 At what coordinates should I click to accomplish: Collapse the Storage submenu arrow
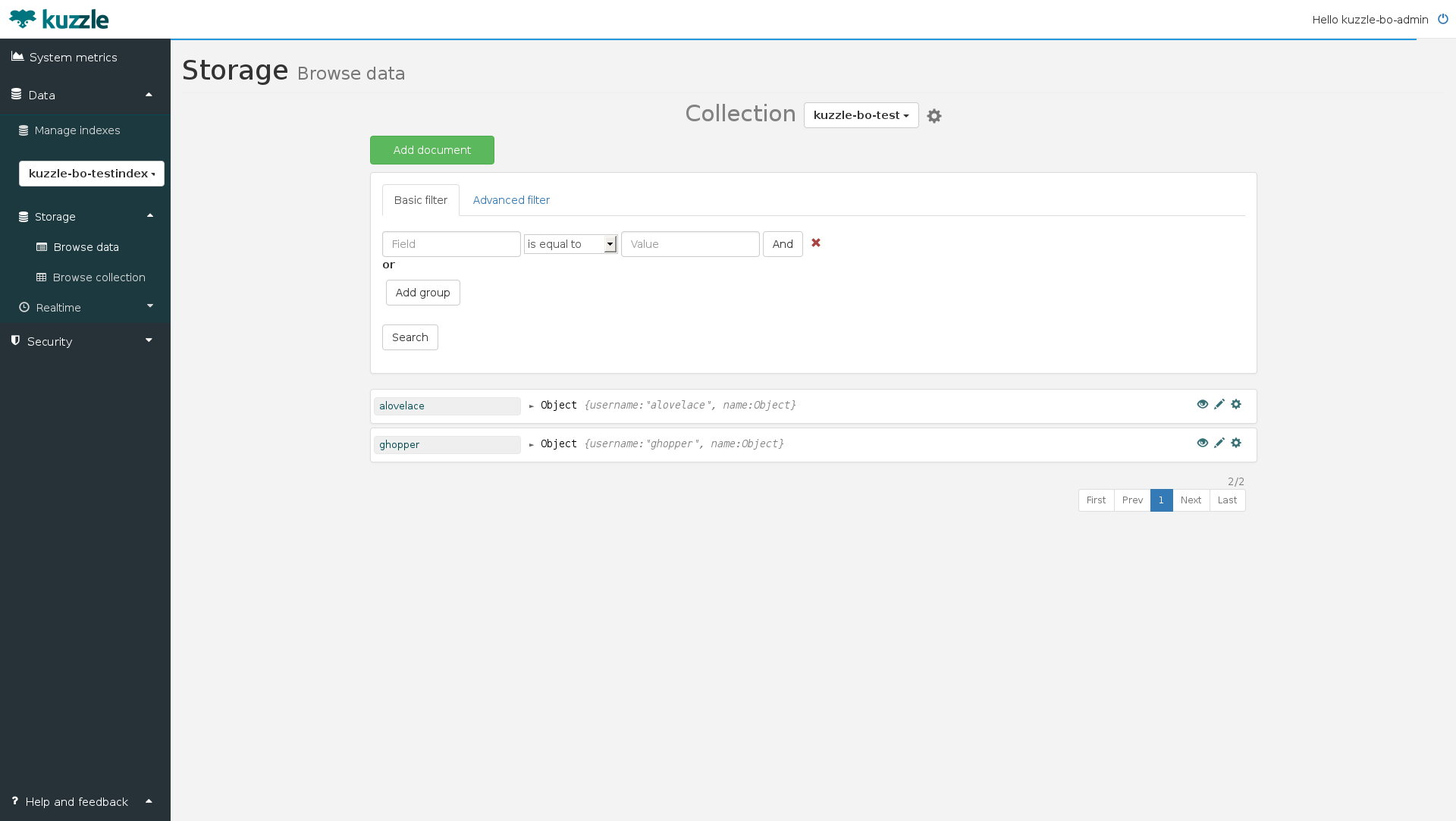150,216
